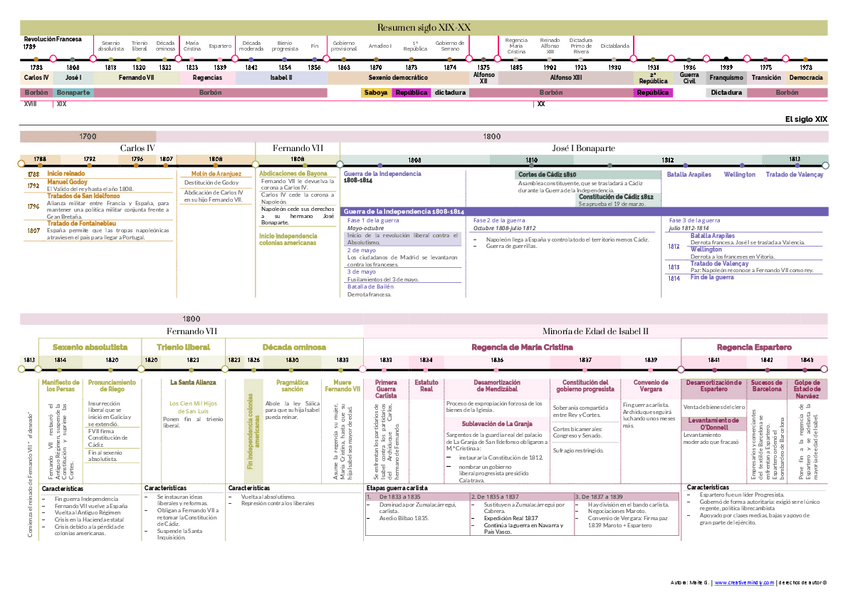Select the '2. De 1835 a 1837' column header
This screenshot has width=848, height=600.
[x=521, y=496]
